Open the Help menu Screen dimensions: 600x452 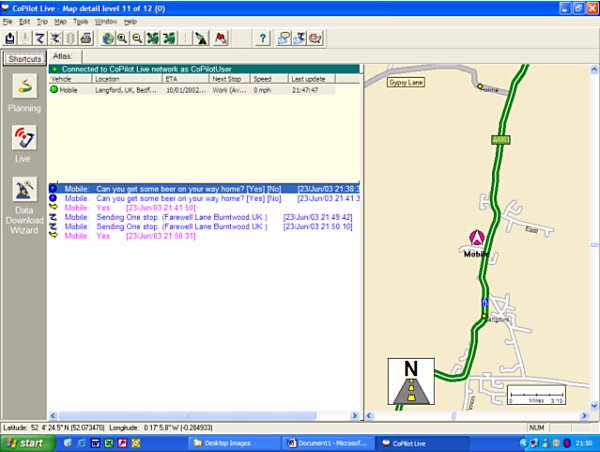[x=130, y=21]
